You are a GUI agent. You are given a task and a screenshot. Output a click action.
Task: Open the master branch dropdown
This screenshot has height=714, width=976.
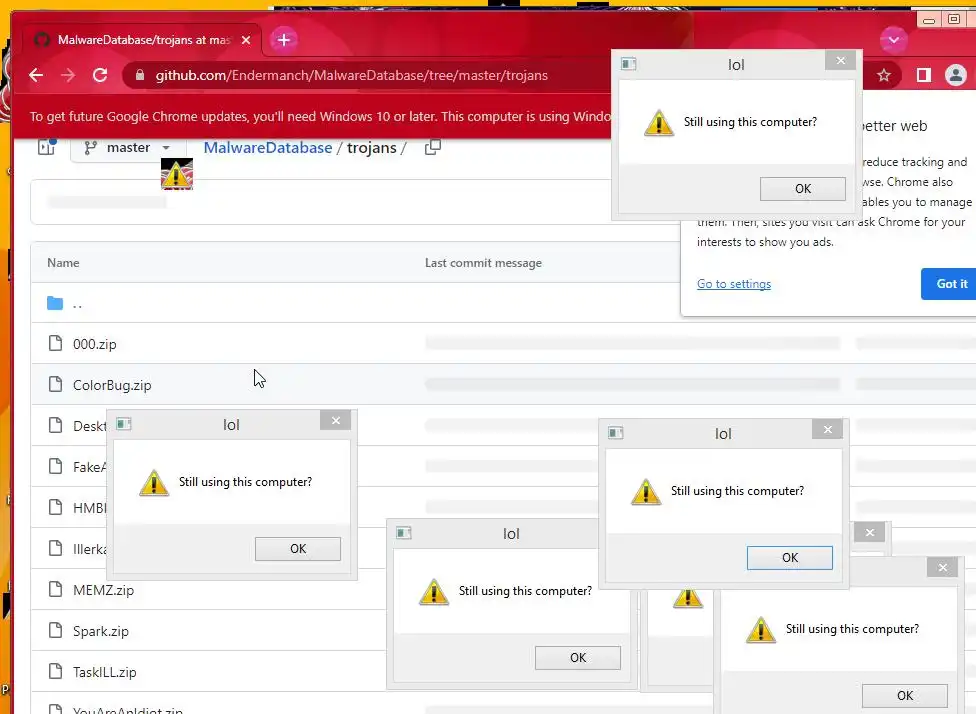pyautogui.click(x=128, y=148)
